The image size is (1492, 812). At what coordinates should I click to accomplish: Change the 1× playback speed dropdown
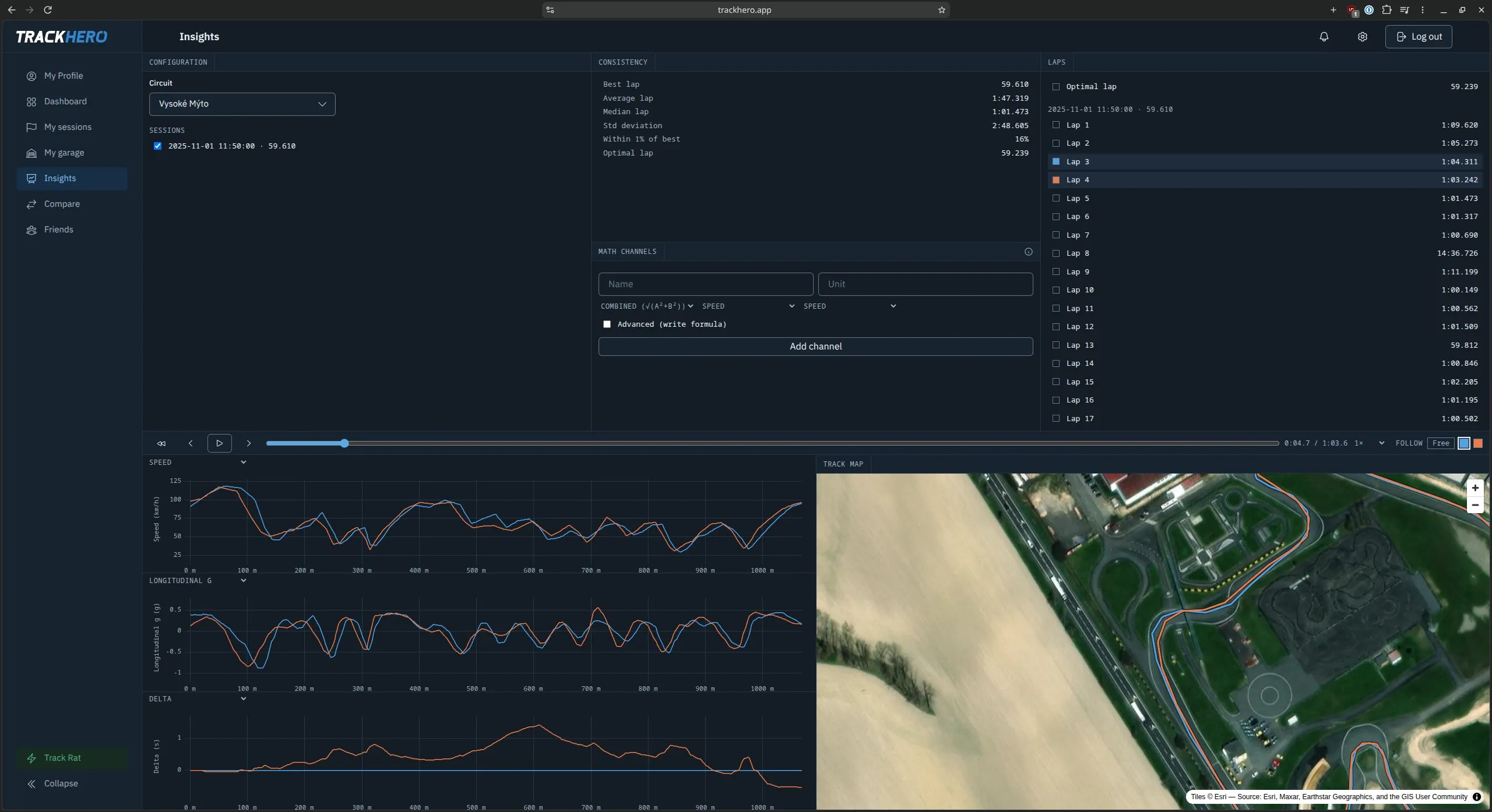1369,443
